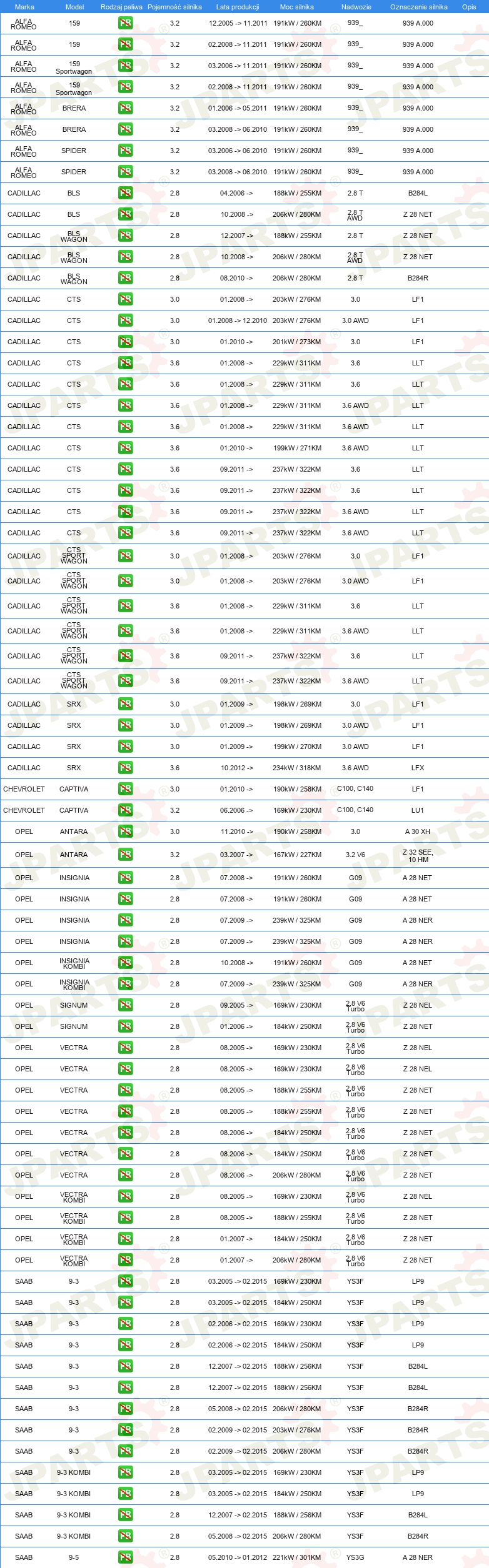Click the Rodzaj paliwa column header
The height and width of the screenshot is (1568, 489).
tap(121, 7)
